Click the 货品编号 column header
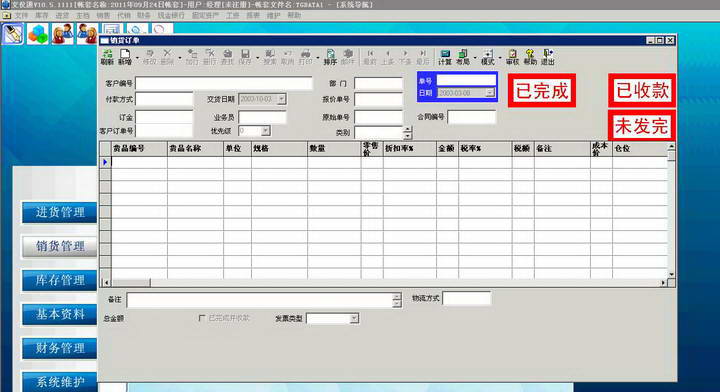 [x=139, y=148]
